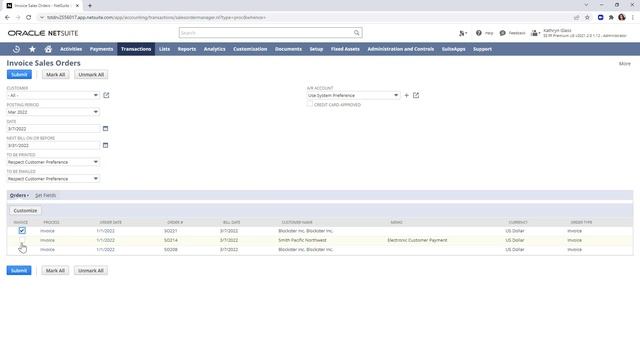Open Administration and Controls menu
Screen dimensions: 640x360
tap(401, 49)
